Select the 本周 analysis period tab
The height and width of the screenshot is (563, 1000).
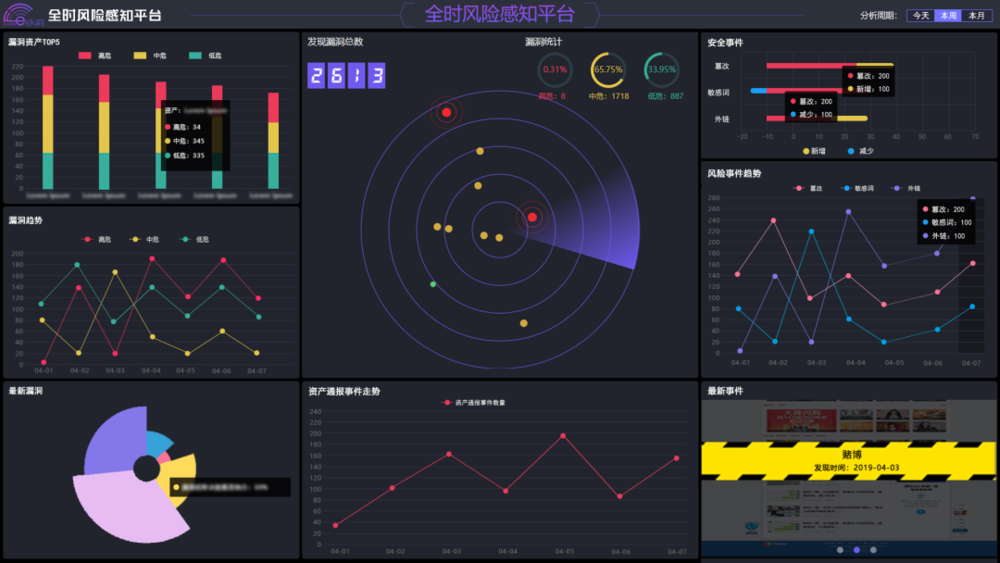click(948, 15)
